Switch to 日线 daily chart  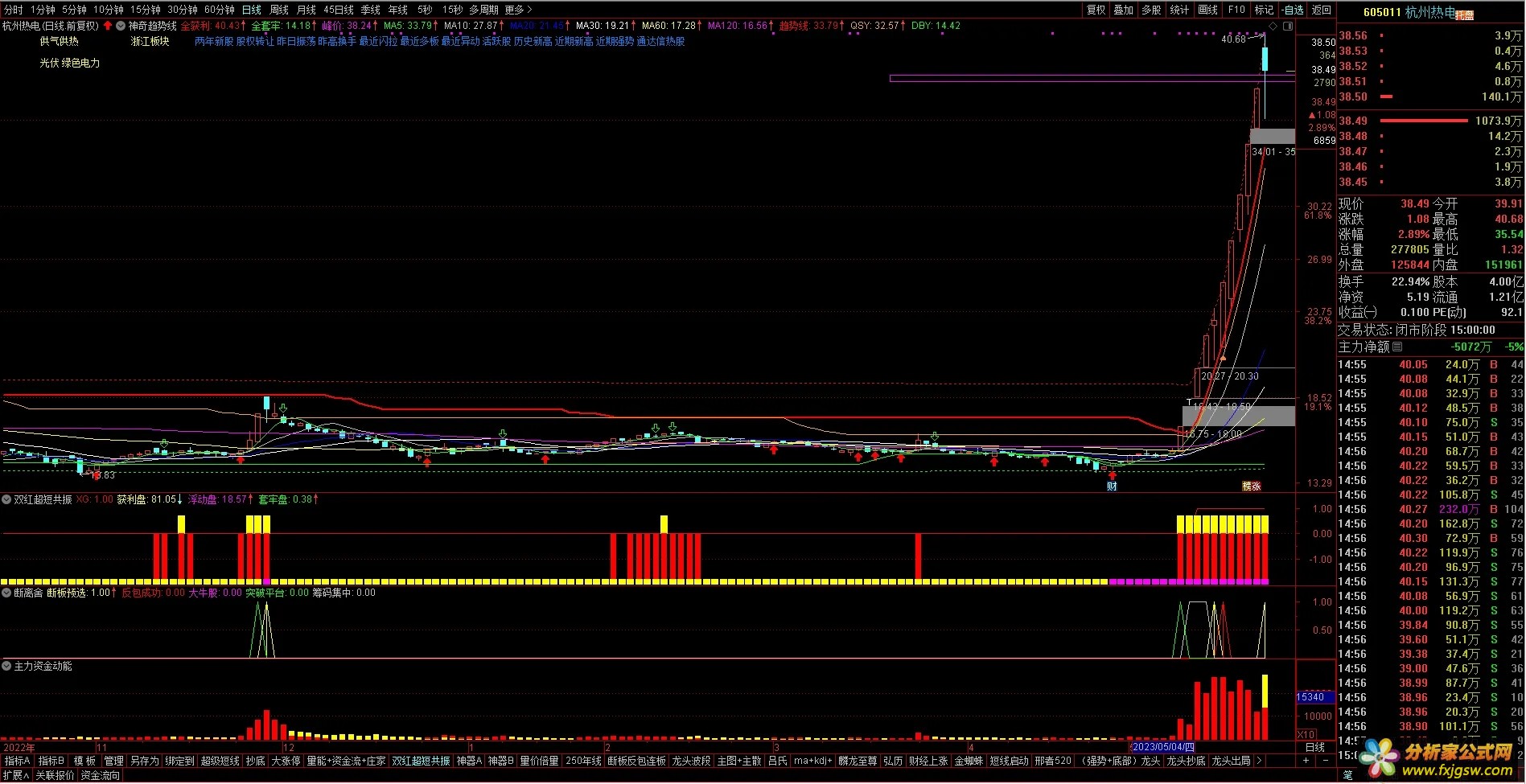click(252, 10)
